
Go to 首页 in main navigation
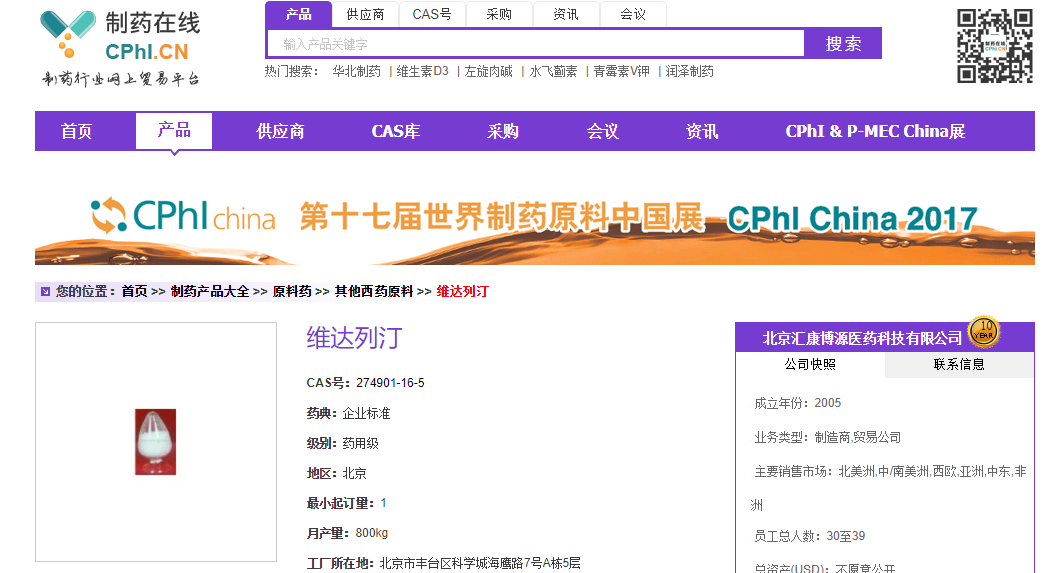tap(76, 131)
